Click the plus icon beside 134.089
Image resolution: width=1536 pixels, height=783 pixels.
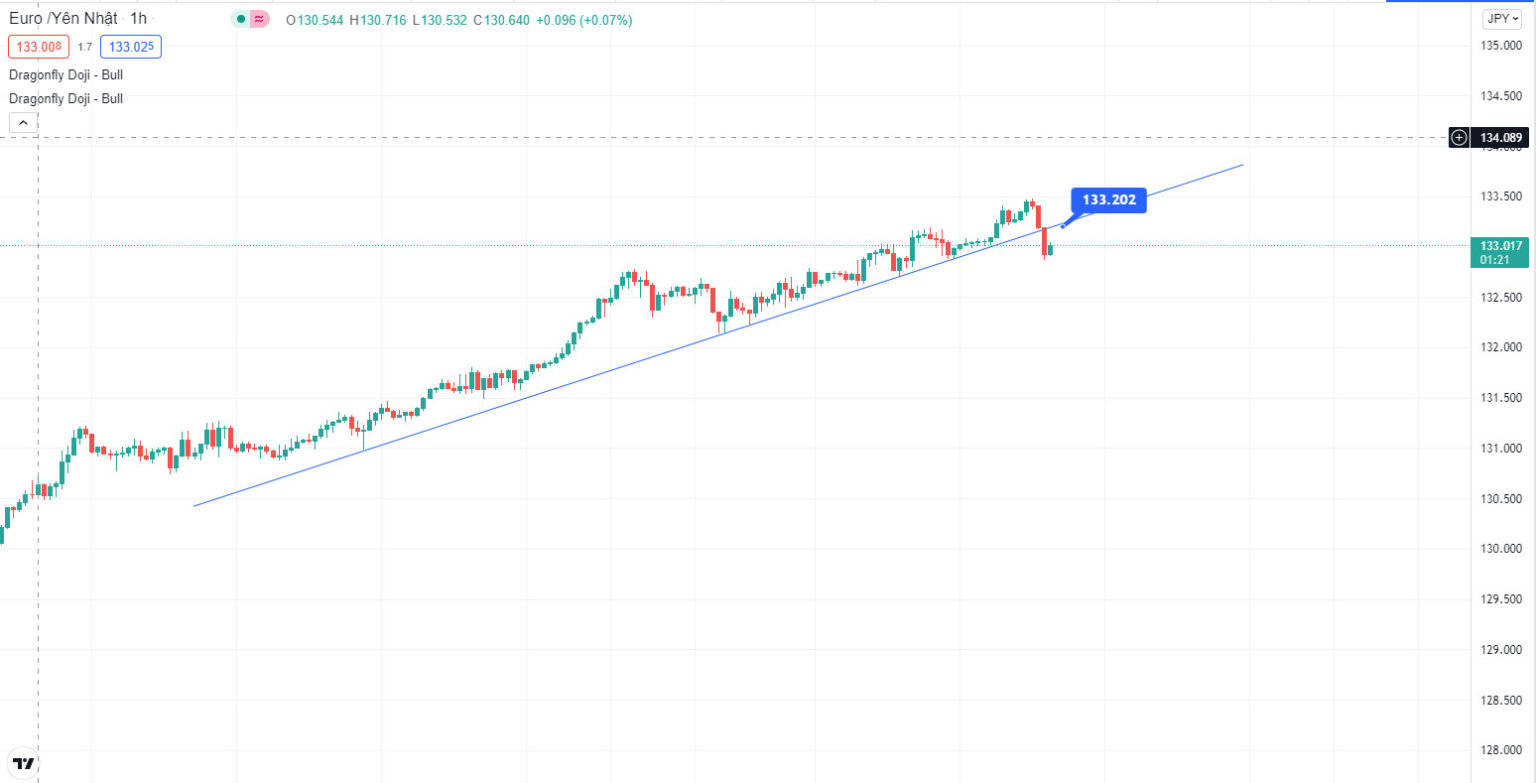1459,137
